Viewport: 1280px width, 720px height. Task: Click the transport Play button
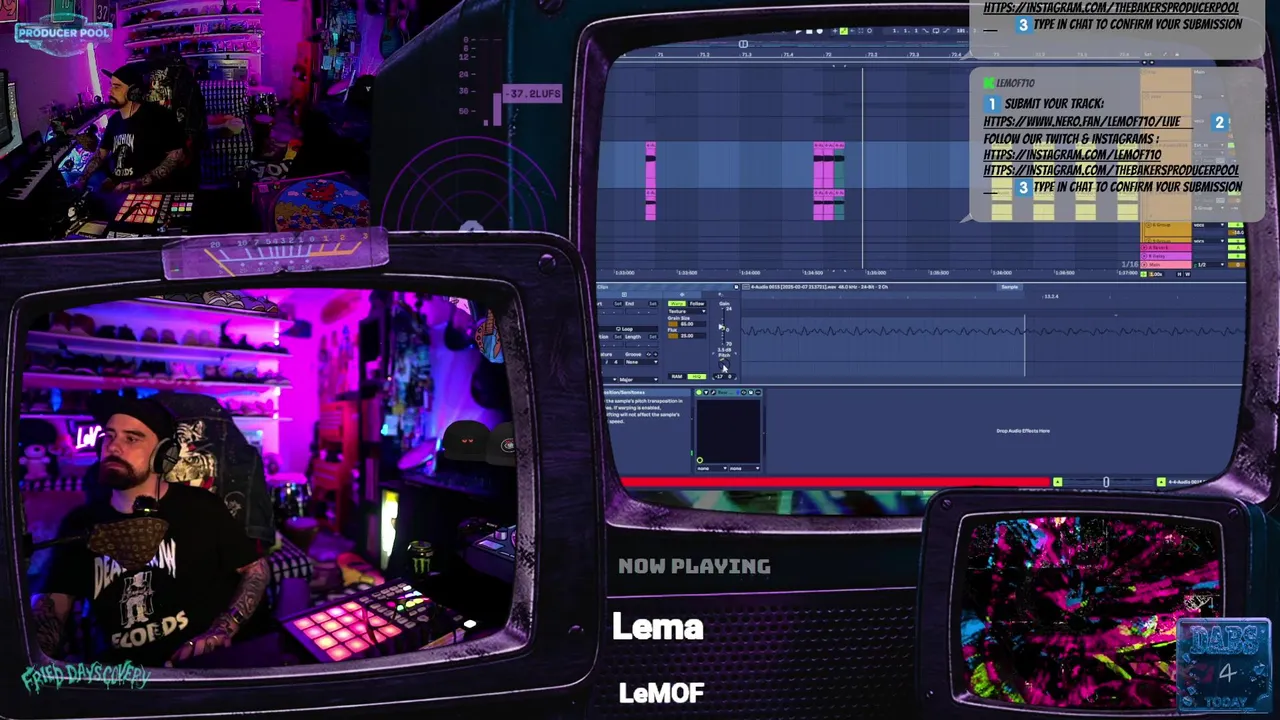(x=799, y=32)
